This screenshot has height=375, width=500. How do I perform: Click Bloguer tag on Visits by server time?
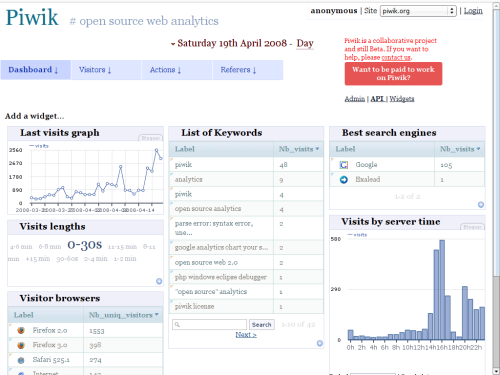click(472, 227)
